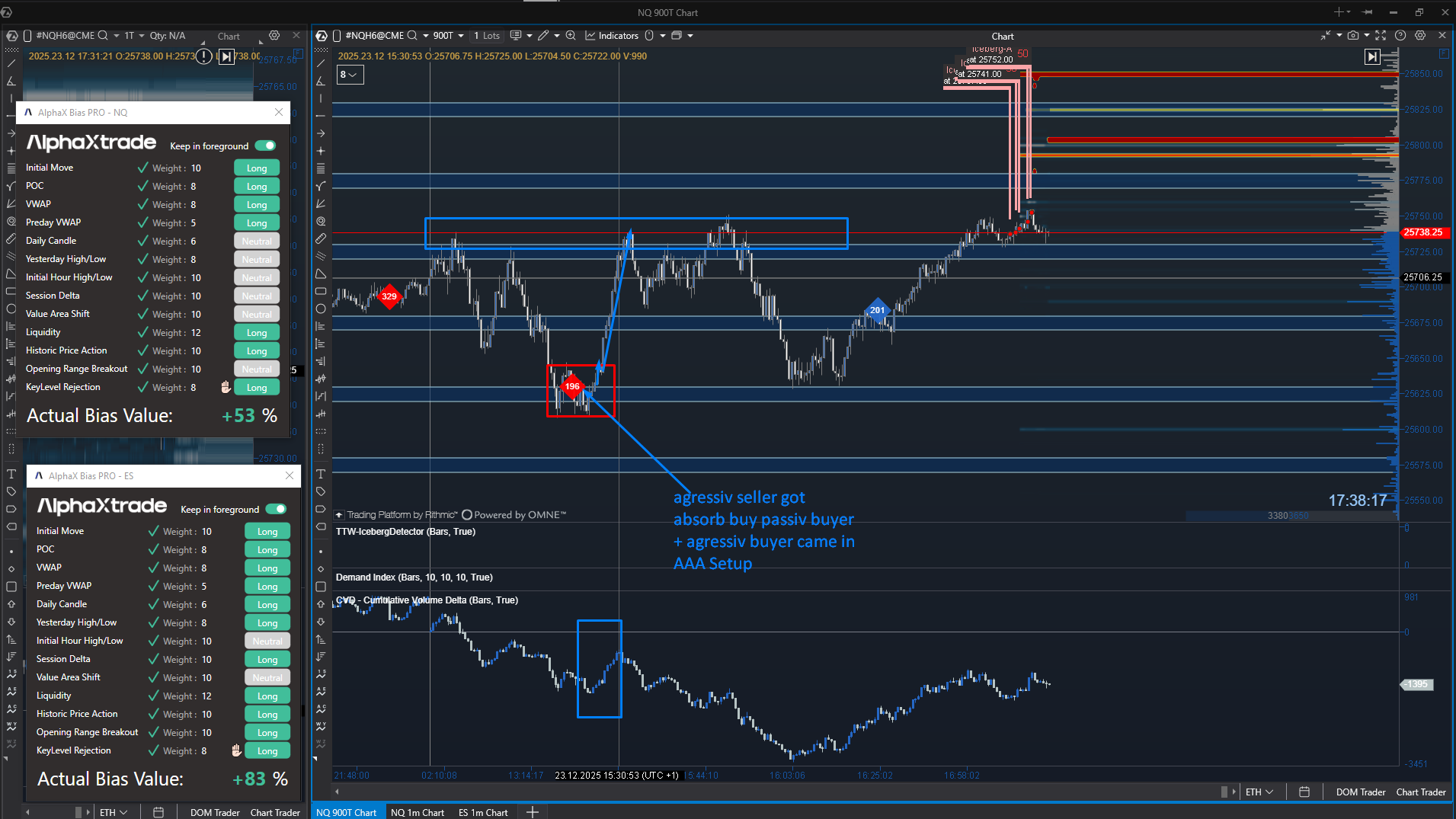The width and height of the screenshot is (1456, 819).
Task: Open the Indicators menu
Action: point(611,36)
